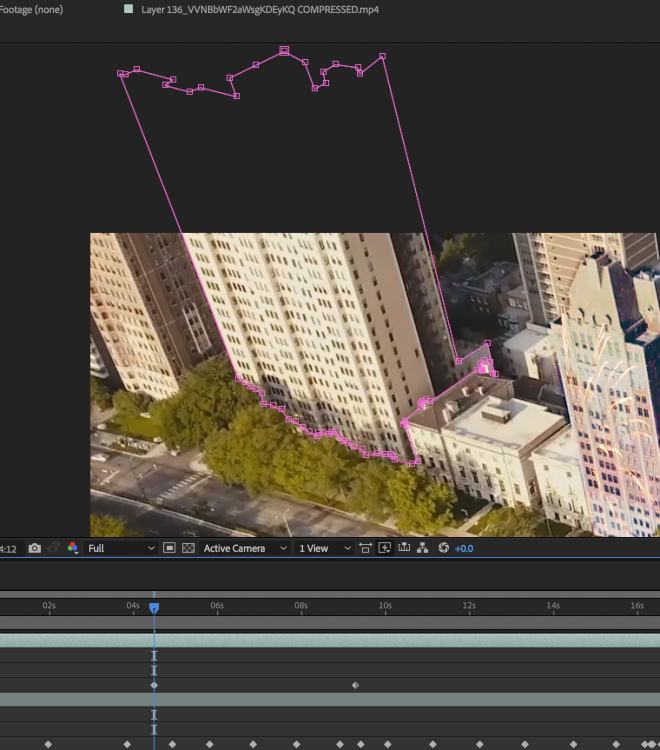Toggle Pixel Aspect Ratio Correction icon
The image size is (660, 750).
365,548
